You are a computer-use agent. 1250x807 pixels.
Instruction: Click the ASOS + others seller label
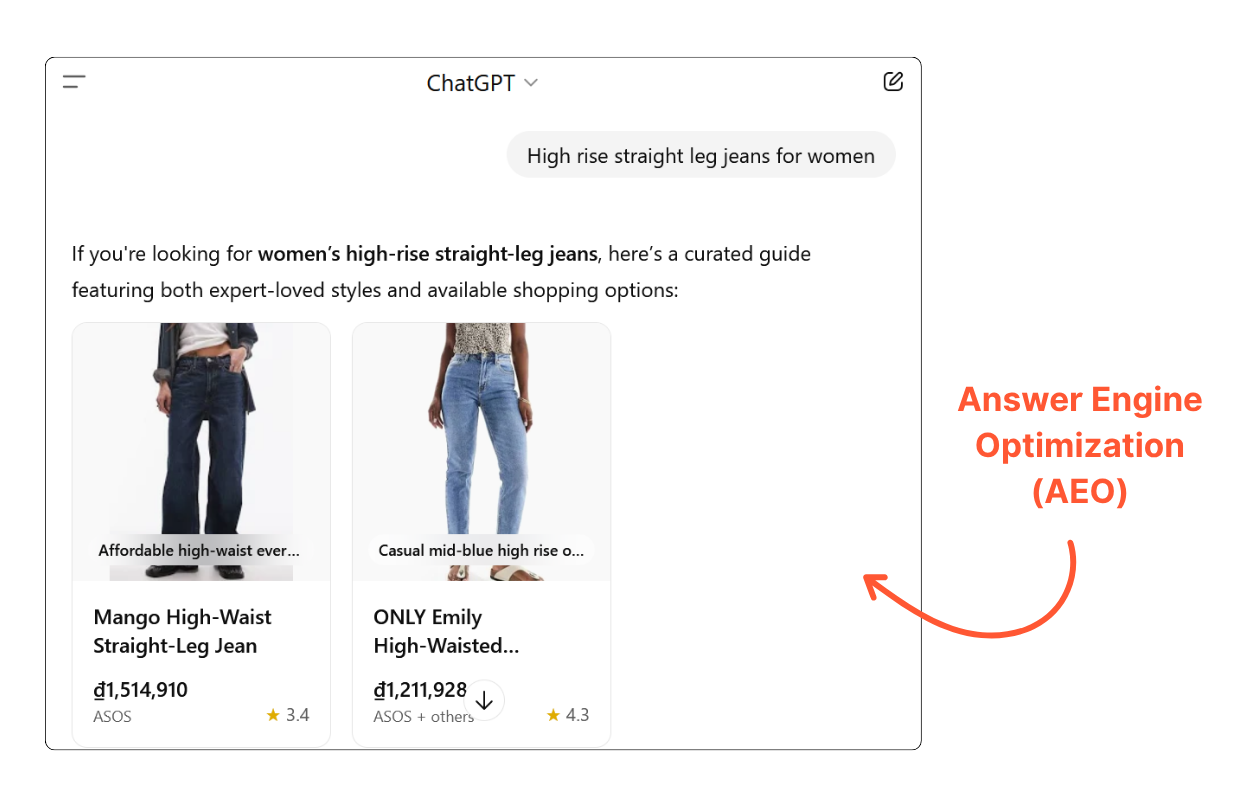[423, 717]
